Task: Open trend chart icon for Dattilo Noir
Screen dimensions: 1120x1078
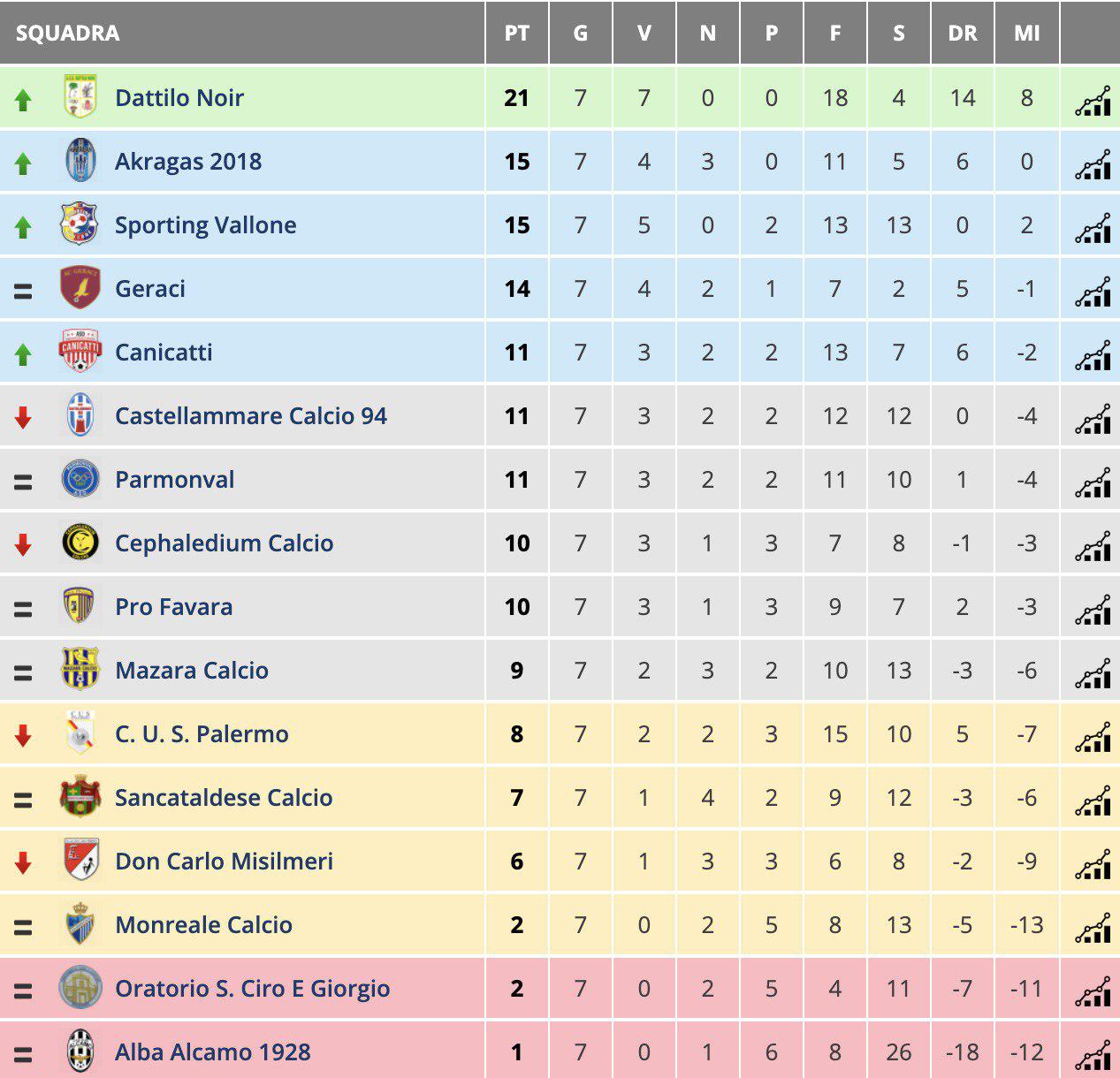Action: pos(1093,101)
